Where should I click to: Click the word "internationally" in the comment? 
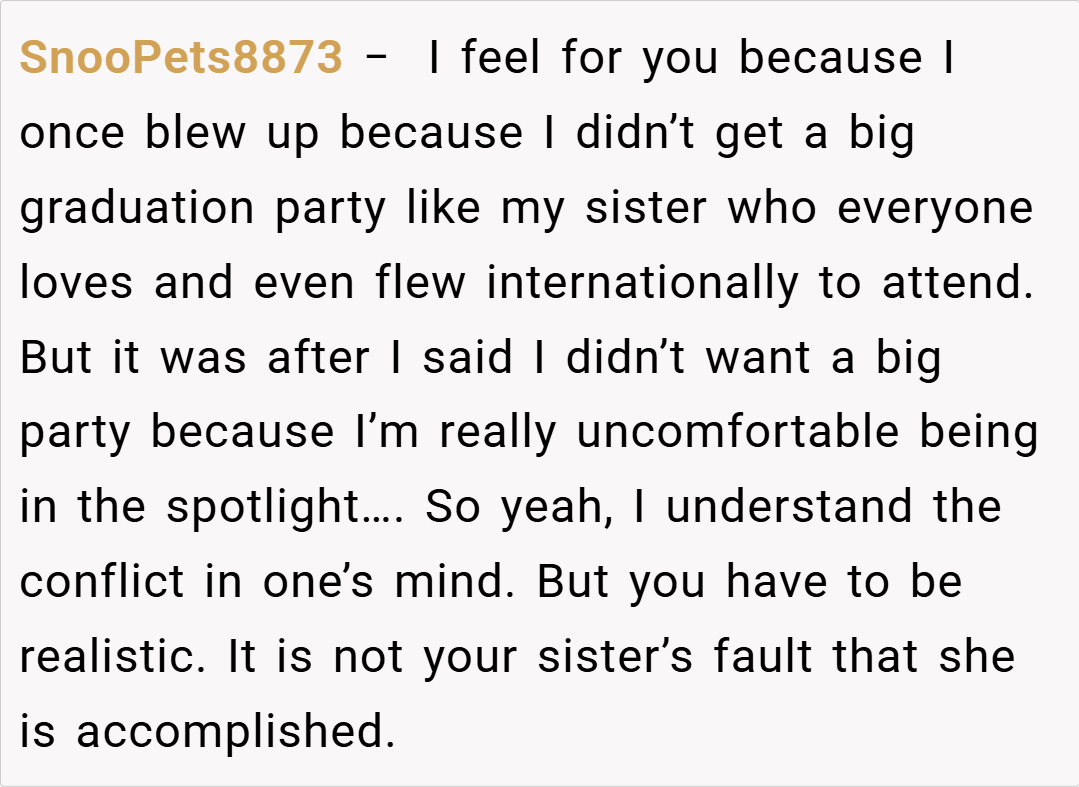tap(643, 283)
